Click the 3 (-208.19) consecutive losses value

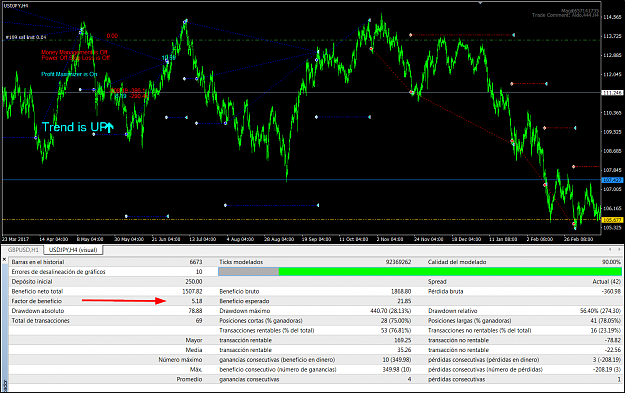coord(607,360)
